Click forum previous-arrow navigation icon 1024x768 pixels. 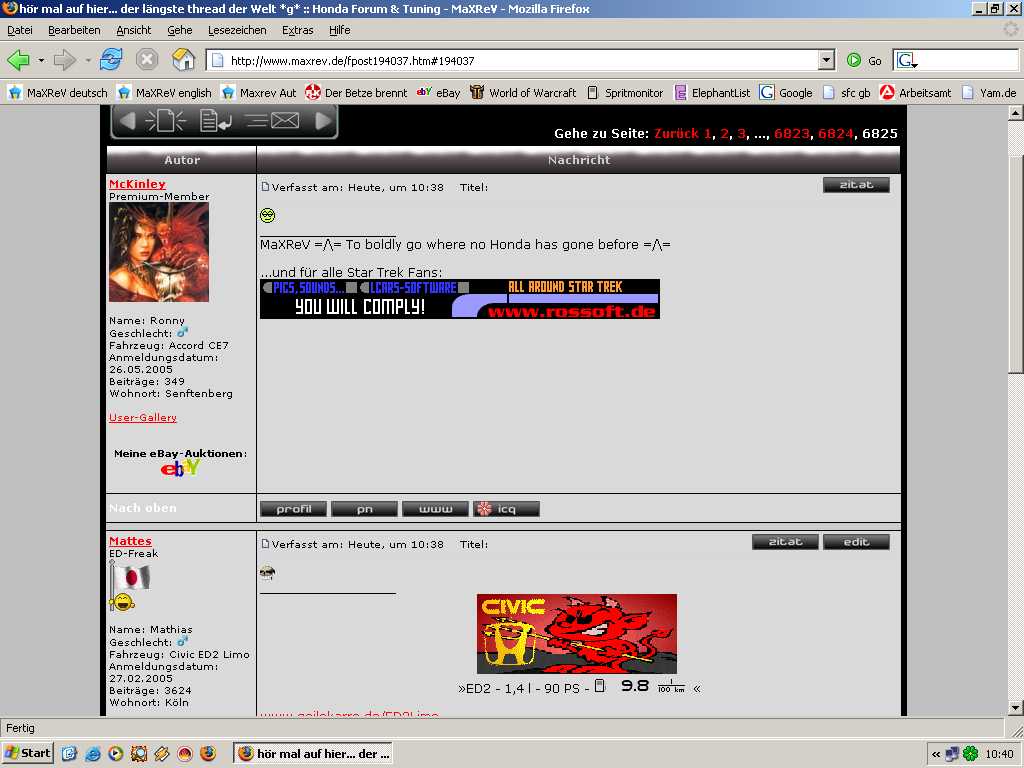126,121
